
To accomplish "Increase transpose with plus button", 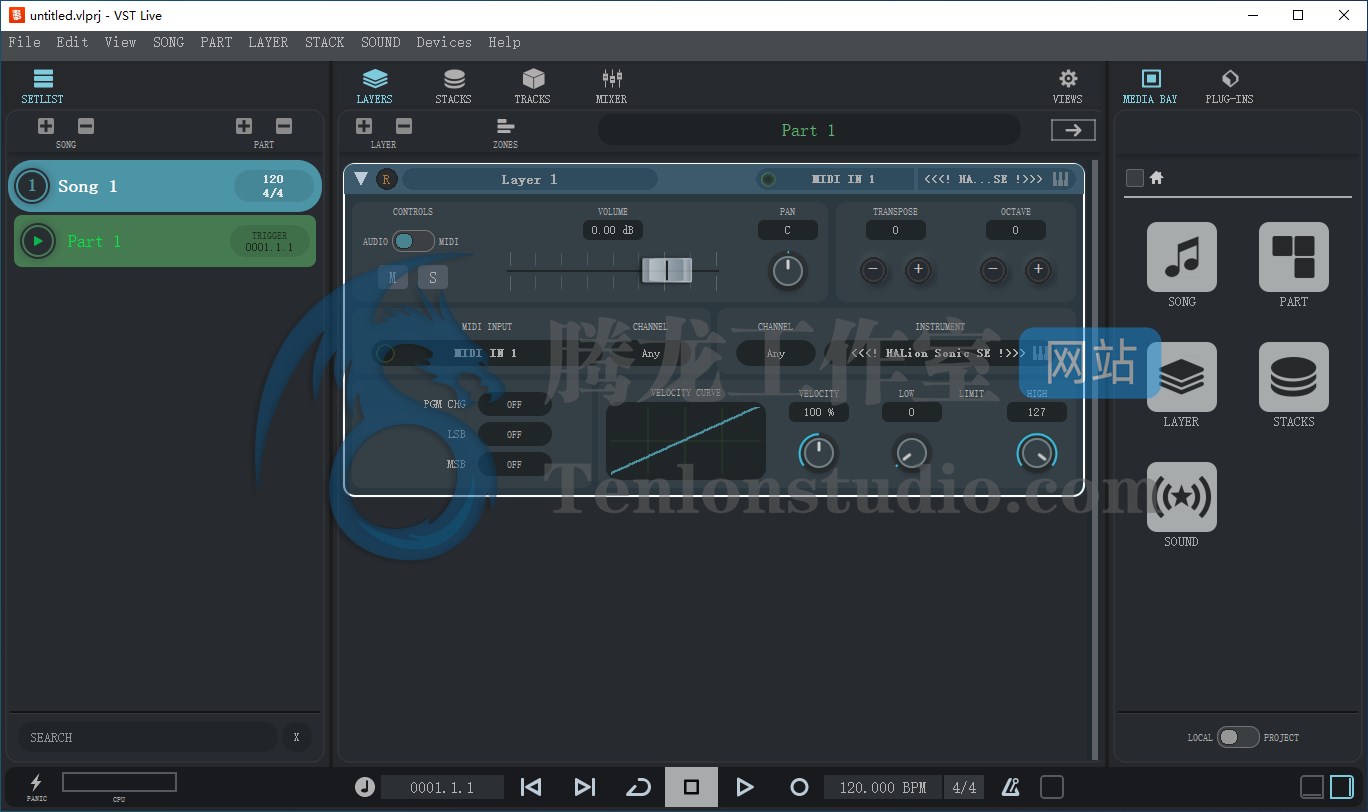I will (x=918, y=269).
